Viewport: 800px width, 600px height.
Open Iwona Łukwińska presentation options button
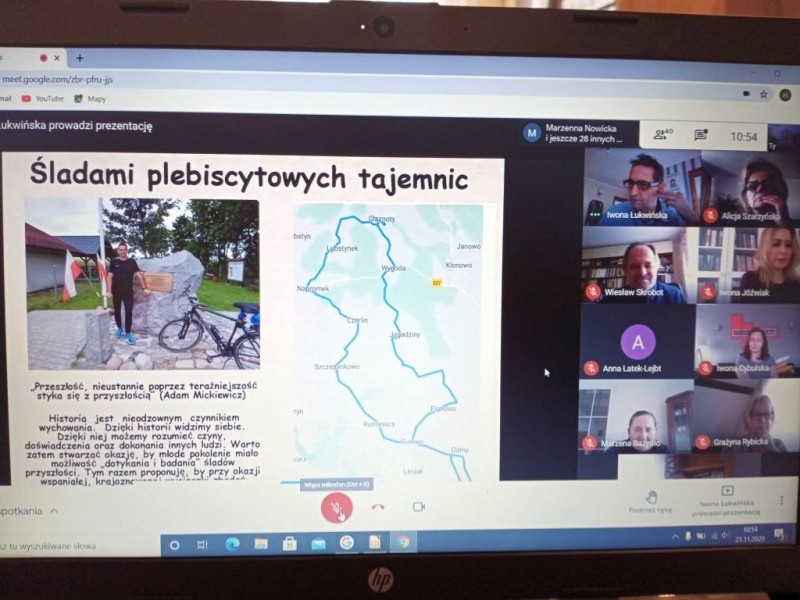[x=727, y=496]
